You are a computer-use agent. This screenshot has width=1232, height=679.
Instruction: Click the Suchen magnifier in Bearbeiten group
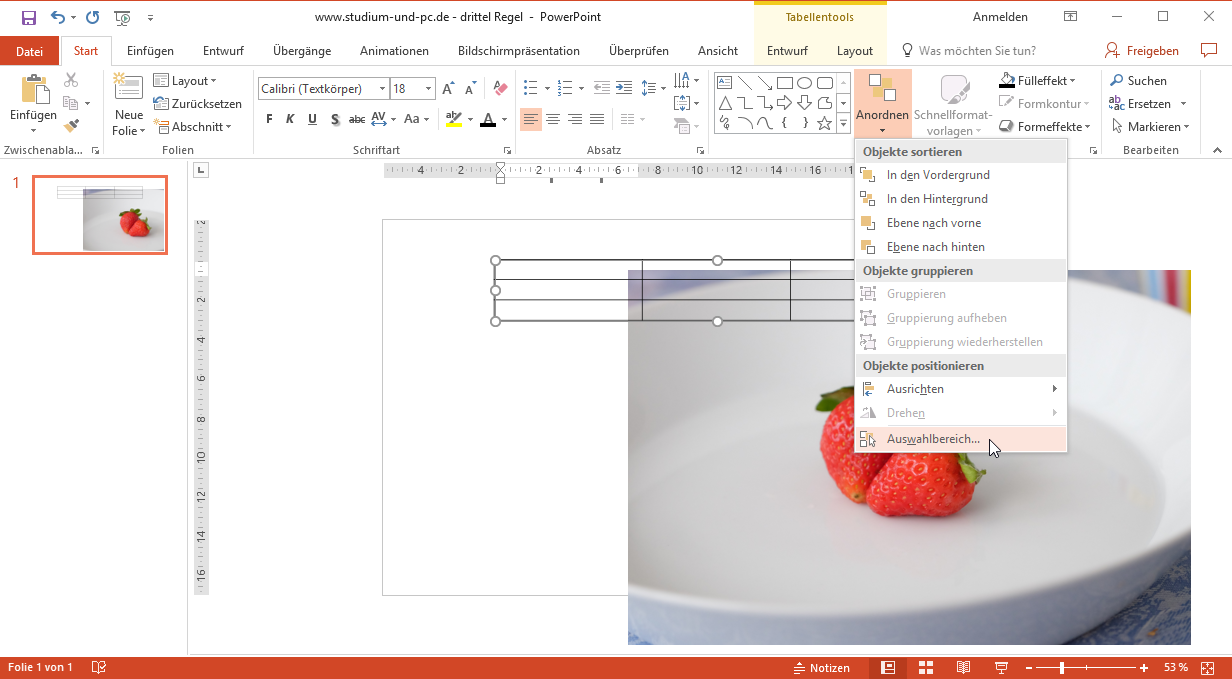(1118, 80)
